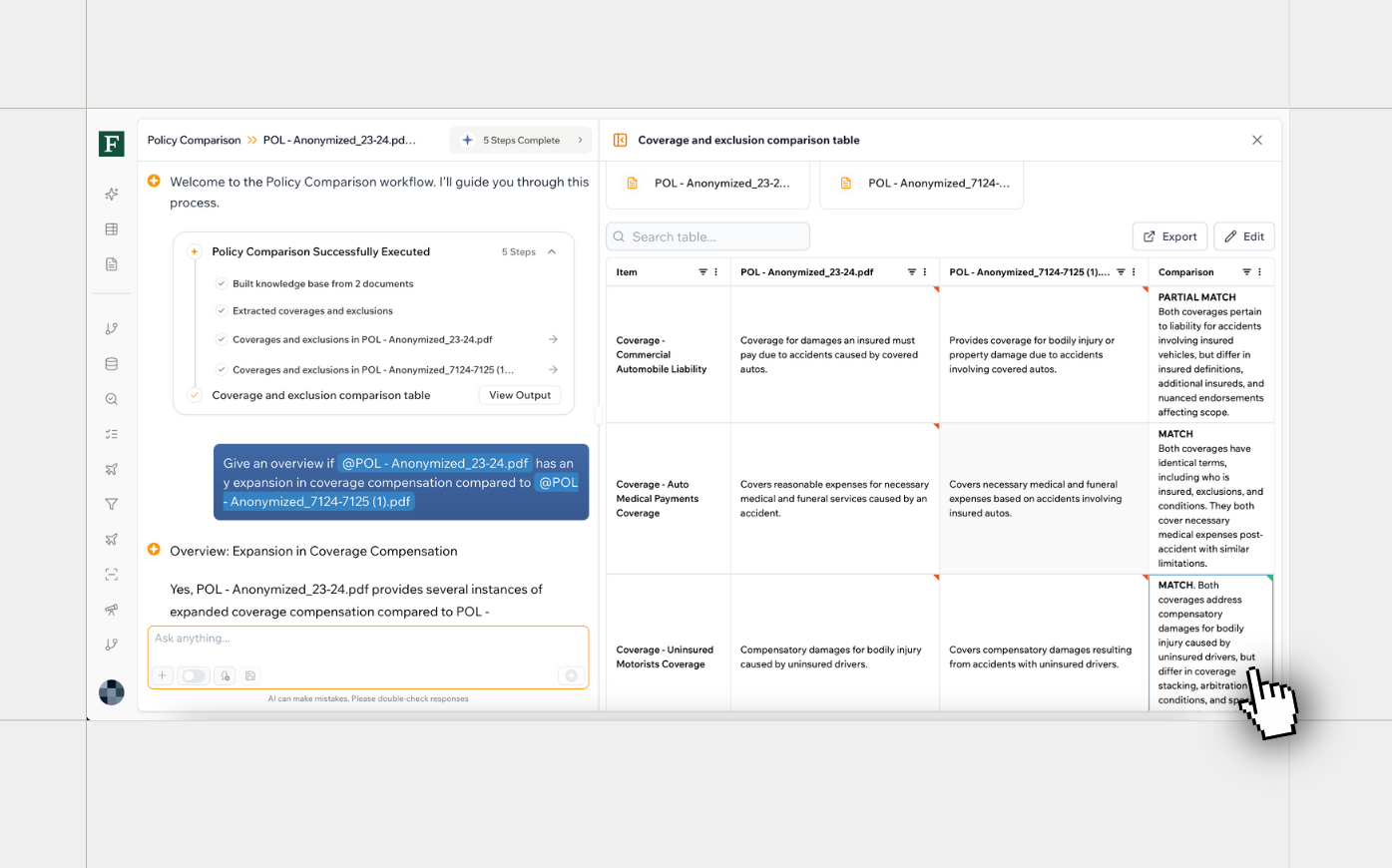Viewport: 1392px width, 868px height.
Task: Click the document-gear icon in chat box
Action: (226, 675)
